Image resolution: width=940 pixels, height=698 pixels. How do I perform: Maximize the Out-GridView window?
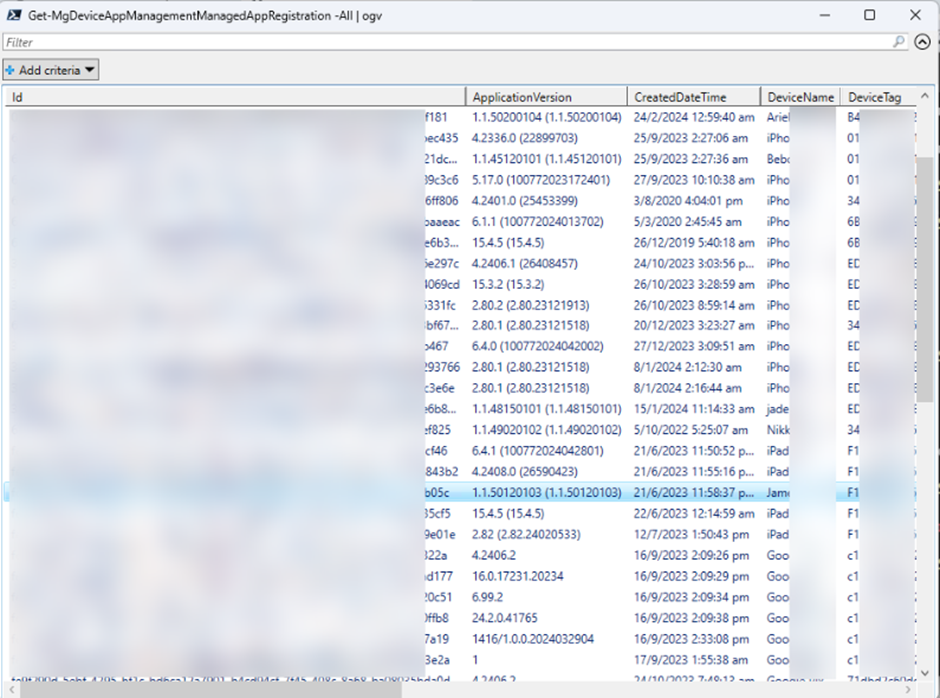pyautogui.click(x=869, y=15)
